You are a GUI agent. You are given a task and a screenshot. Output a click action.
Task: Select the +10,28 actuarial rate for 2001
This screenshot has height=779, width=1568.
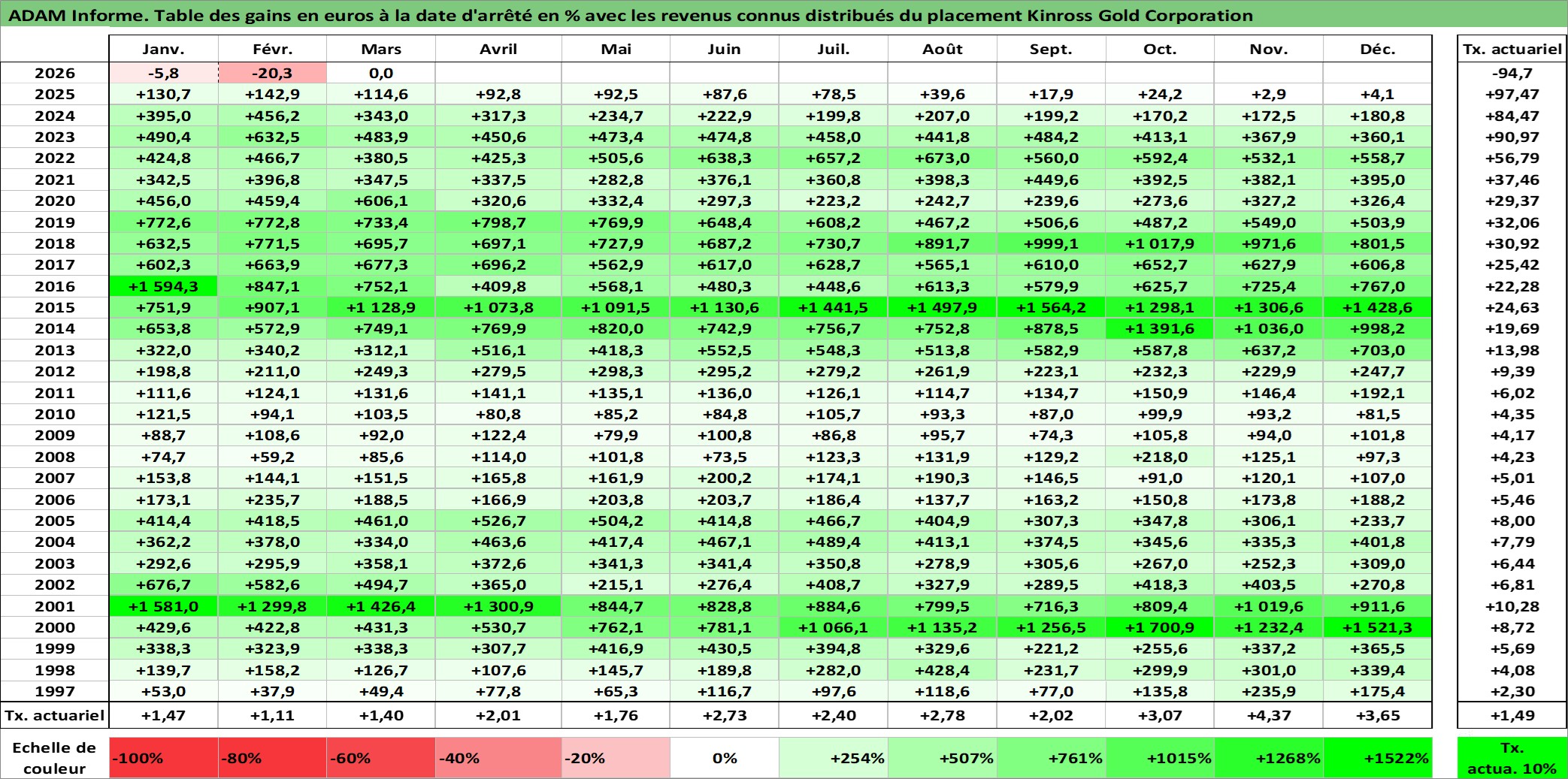pos(1512,606)
